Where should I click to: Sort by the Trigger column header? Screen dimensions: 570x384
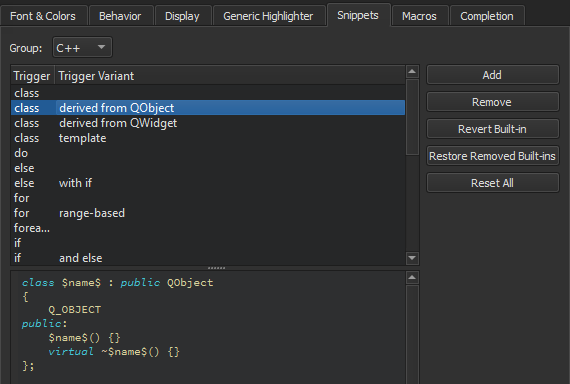point(32,76)
